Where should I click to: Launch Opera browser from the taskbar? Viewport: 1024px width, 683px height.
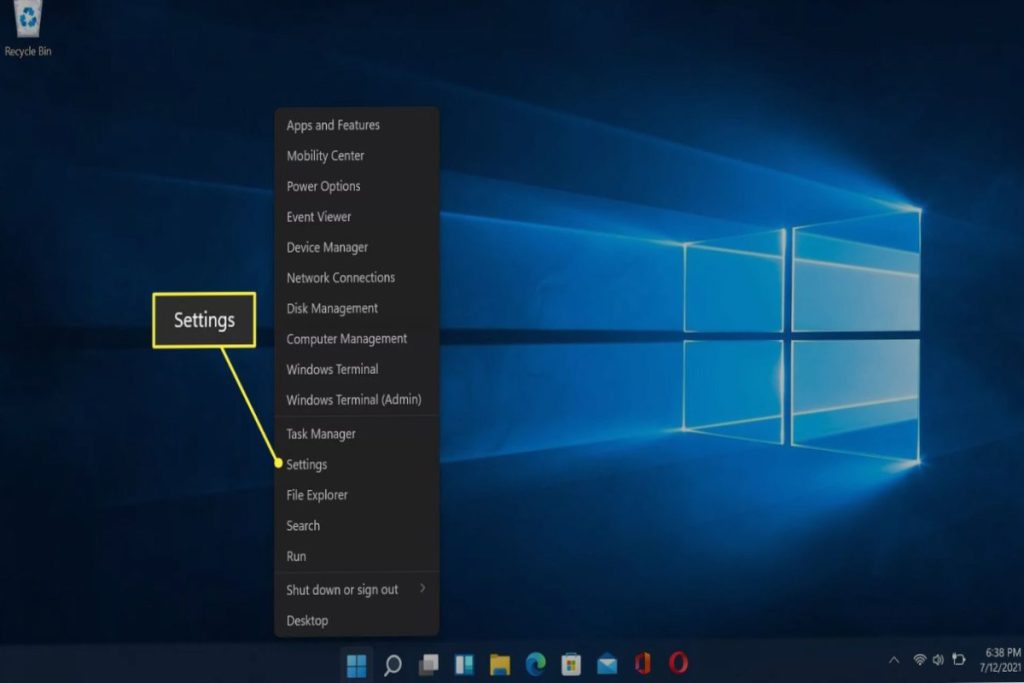pos(678,663)
